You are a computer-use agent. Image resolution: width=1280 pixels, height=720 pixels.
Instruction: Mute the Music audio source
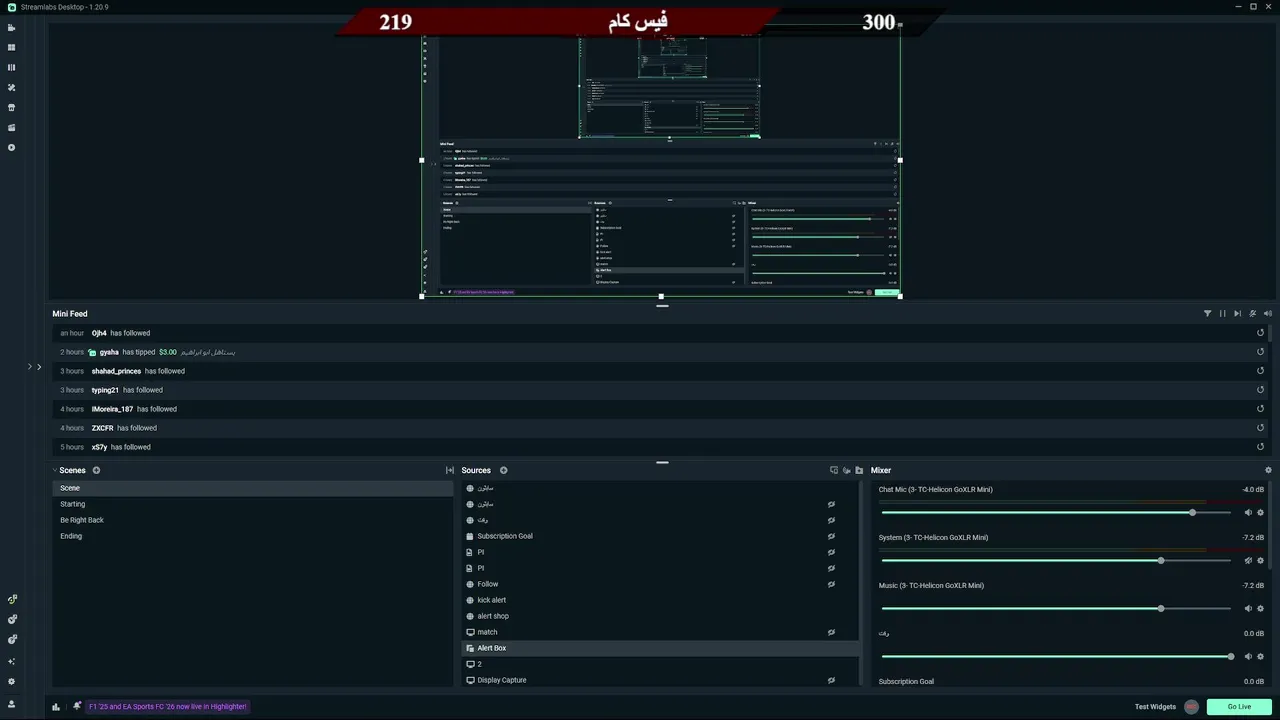click(1248, 609)
